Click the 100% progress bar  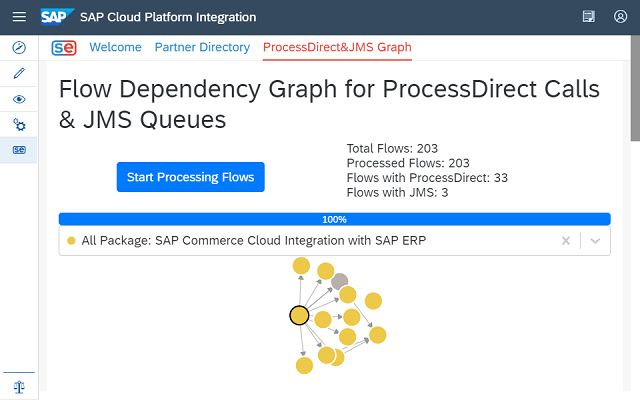[334, 218]
